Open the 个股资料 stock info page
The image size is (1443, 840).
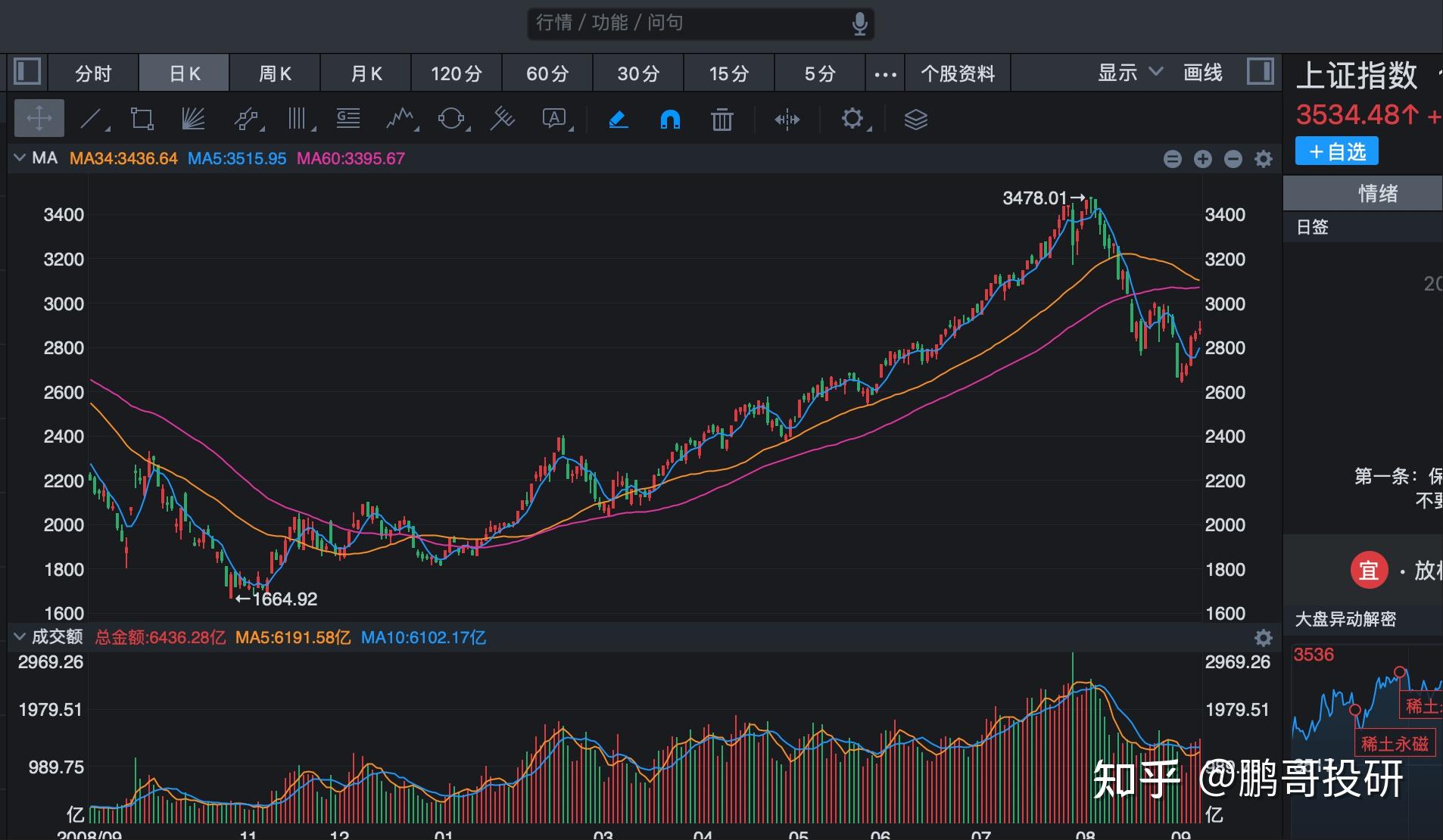[958, 73]
